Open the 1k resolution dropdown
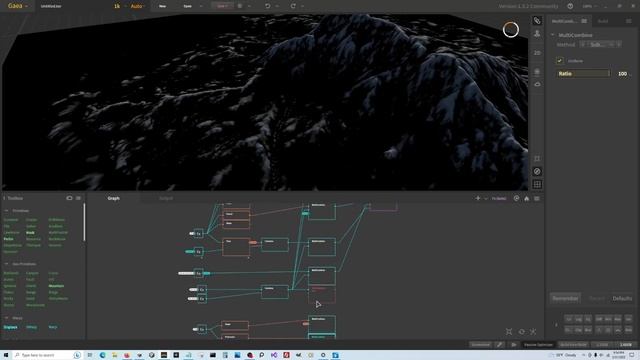The height and width of the screenshot is (360, 640). coord(119,6)
